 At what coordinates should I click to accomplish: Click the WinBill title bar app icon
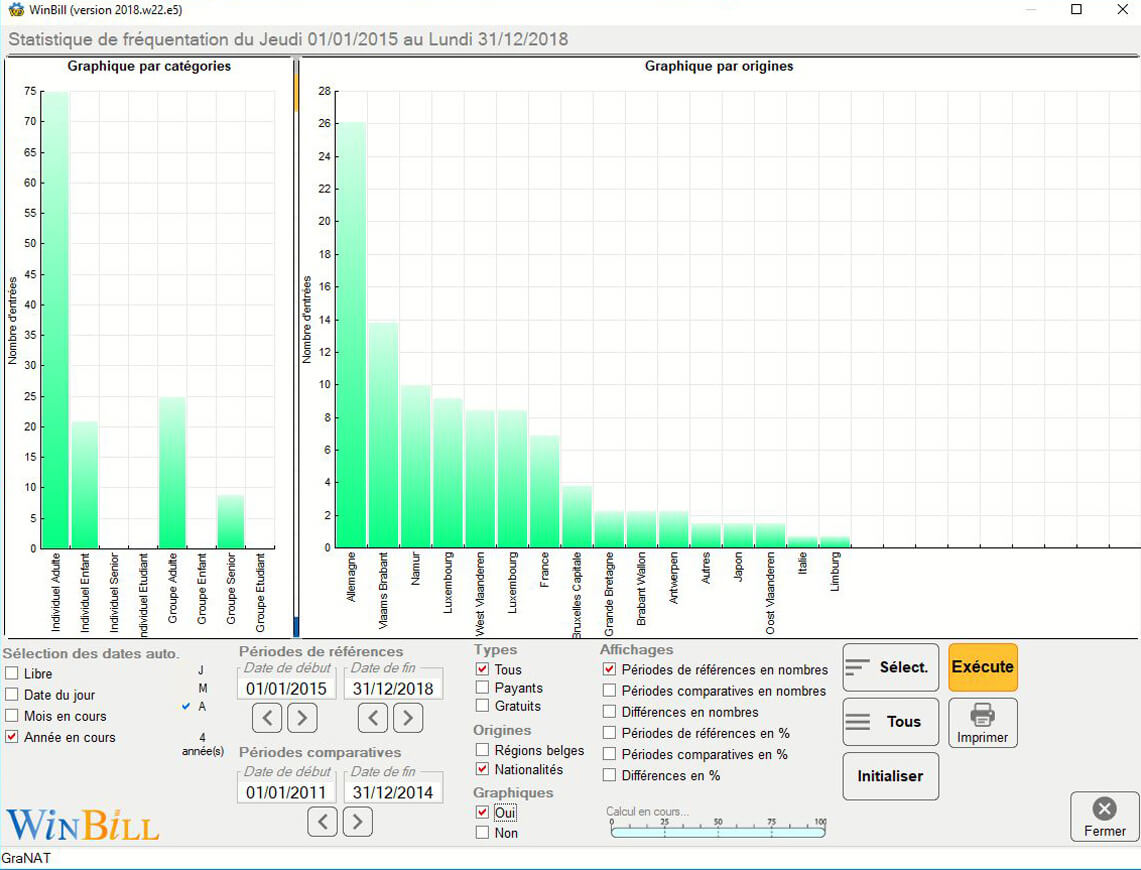15,9
